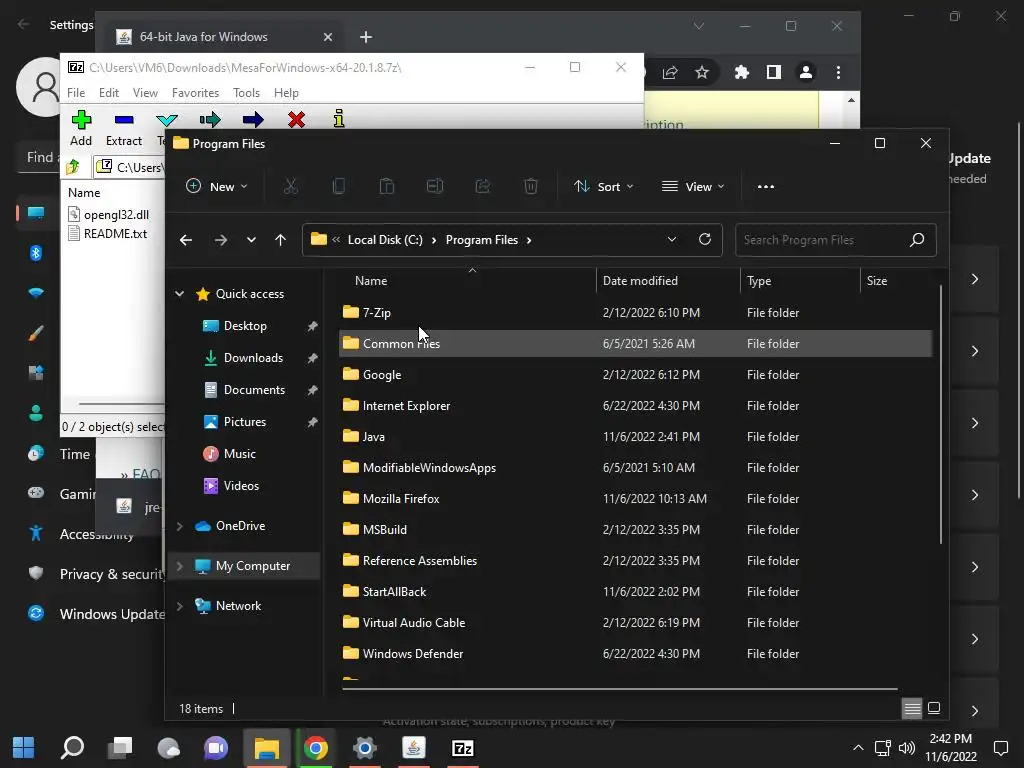Click the Extract icon in 7-Zip
This screenshot has width=1024, height=768.
[x=124, y=120]
